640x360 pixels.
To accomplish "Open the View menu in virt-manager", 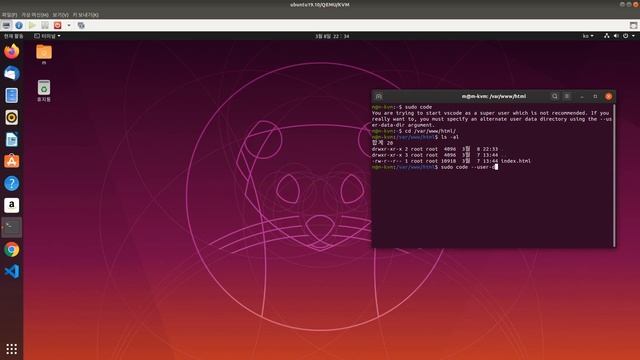I will click(60, 15).
